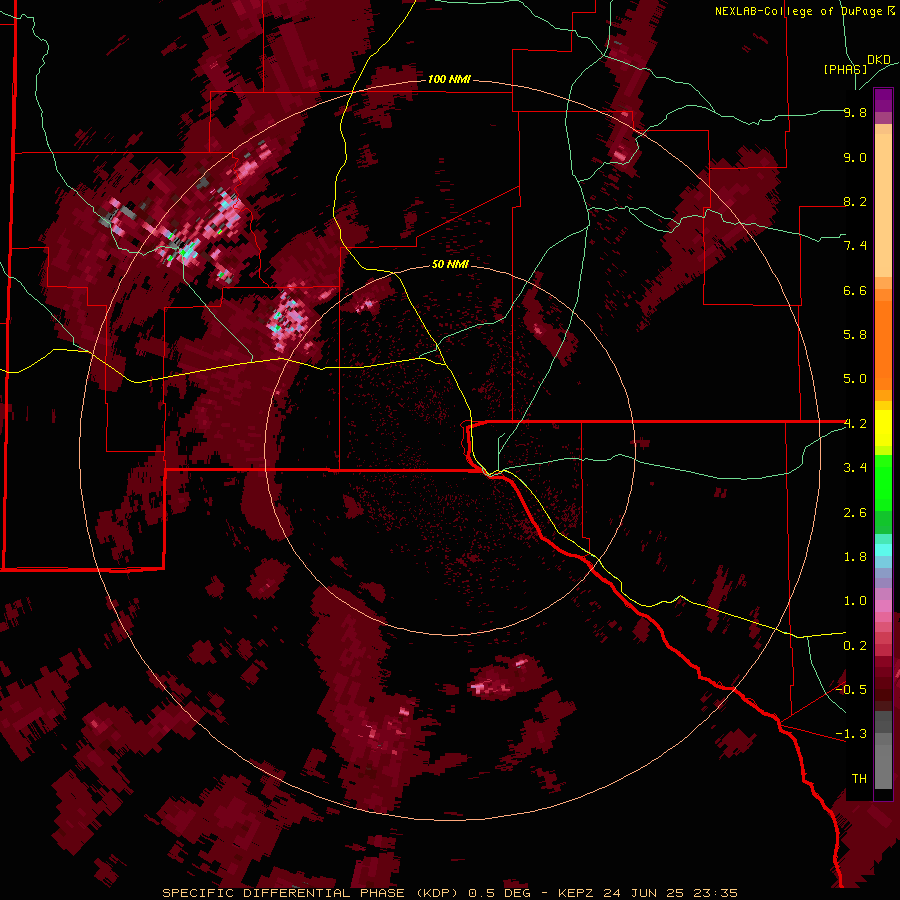Click the 0.2 value on the color scale
Image resolution: width=900 pixels, height=900 pixels.
click(855, 646)
